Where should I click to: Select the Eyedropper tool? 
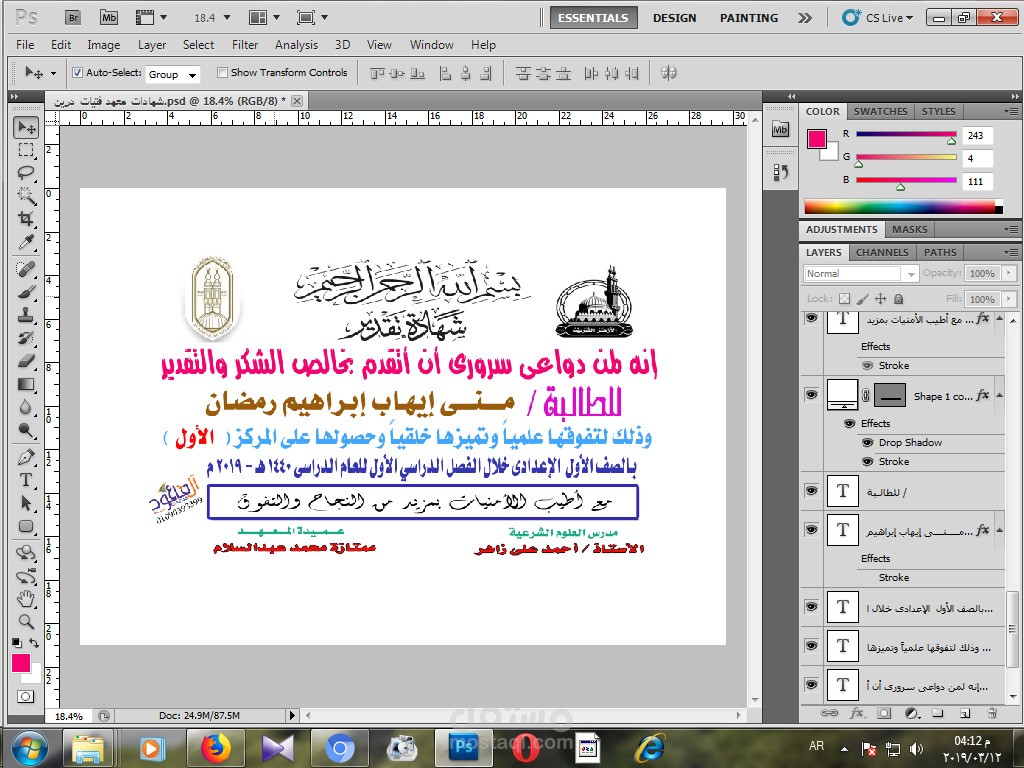(28, 242)
